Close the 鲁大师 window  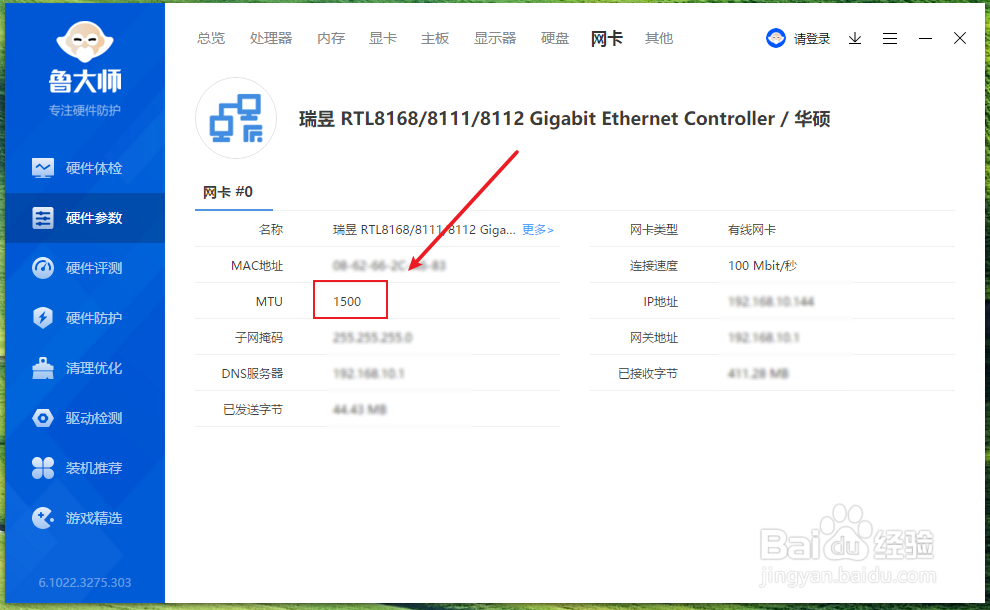tap(960, 39)
